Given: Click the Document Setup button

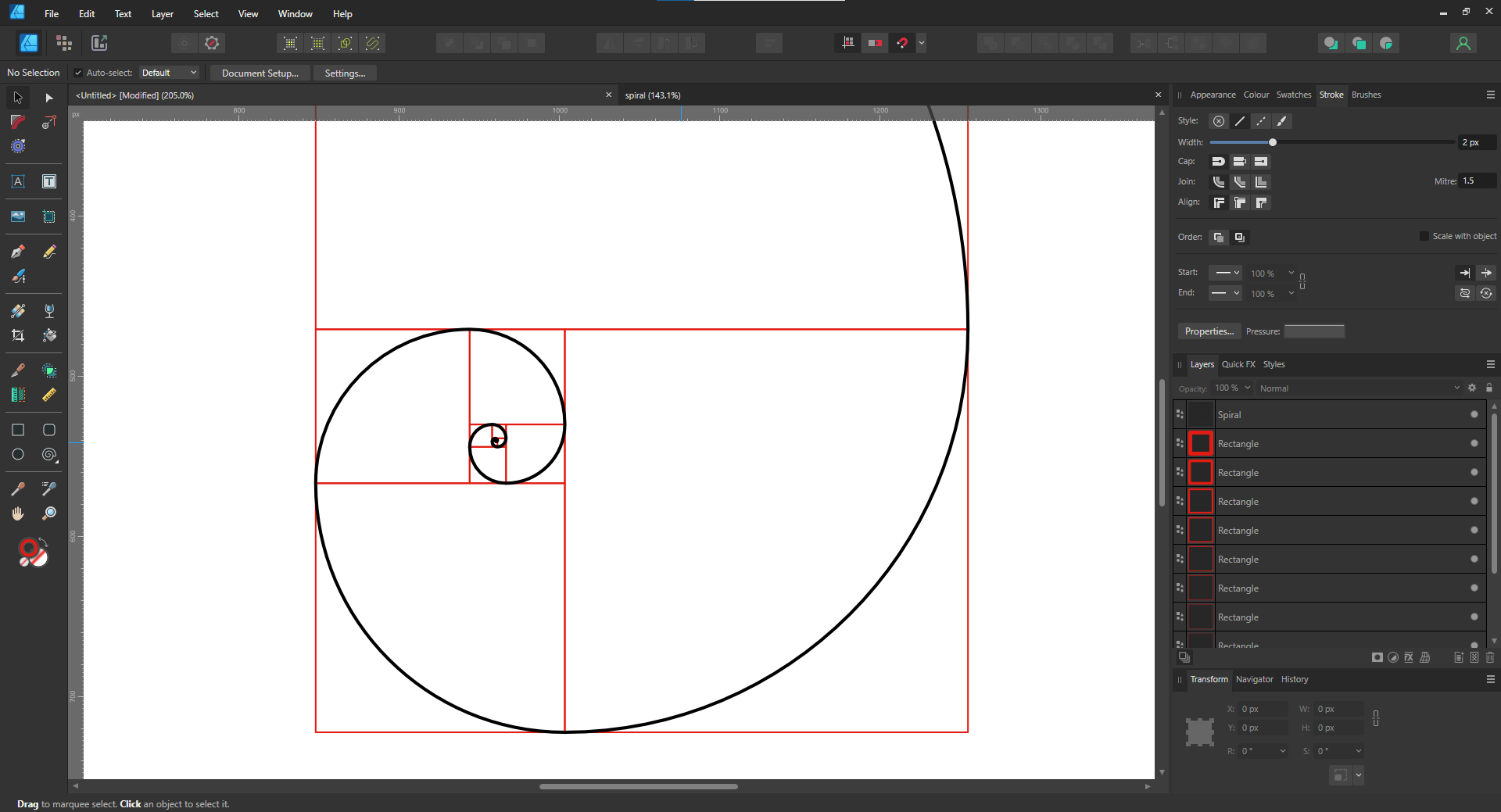Looking at the screenshot, I should pyautogui.click(x=260, y=73).
